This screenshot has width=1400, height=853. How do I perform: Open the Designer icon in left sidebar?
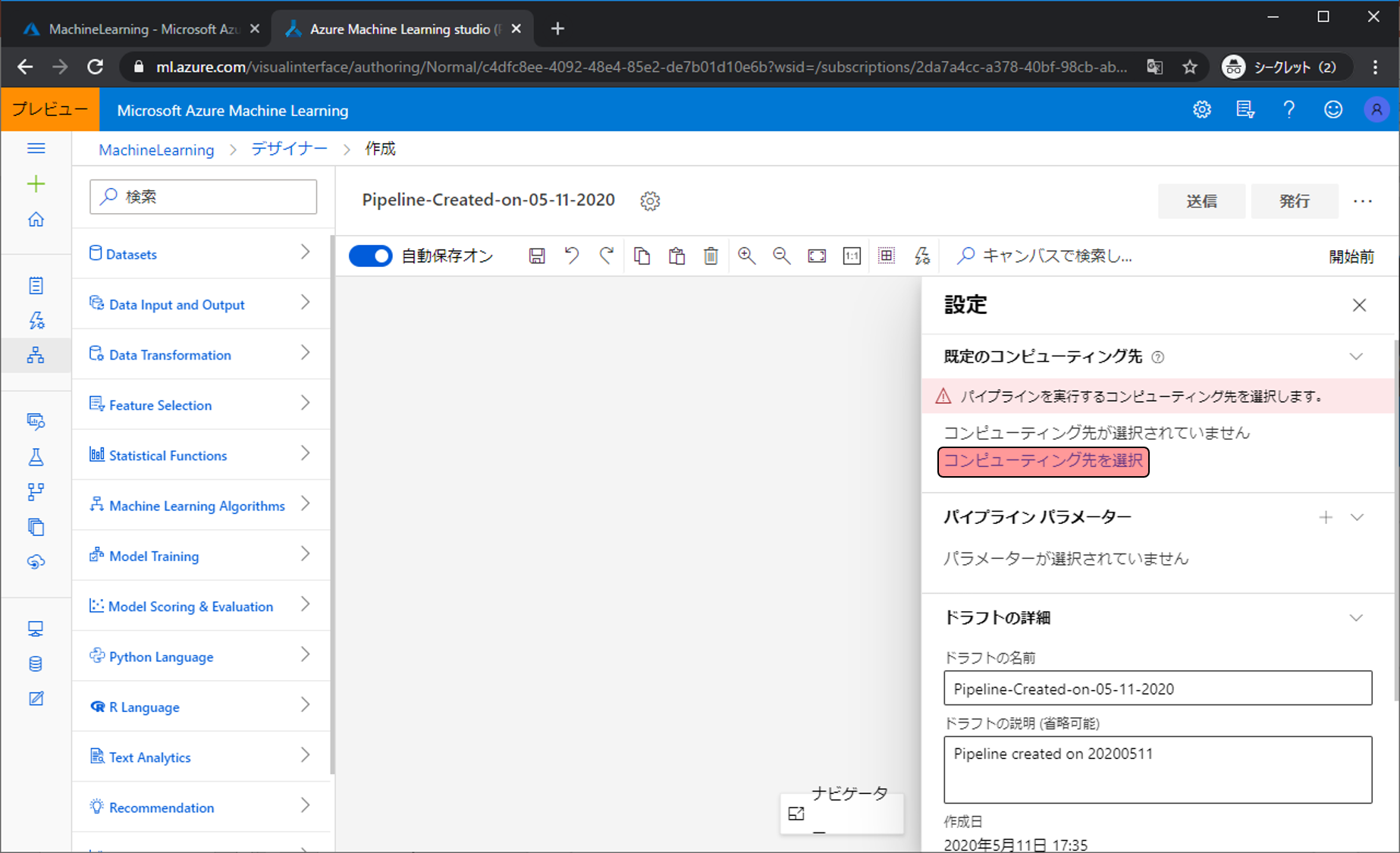coord(36,355)
